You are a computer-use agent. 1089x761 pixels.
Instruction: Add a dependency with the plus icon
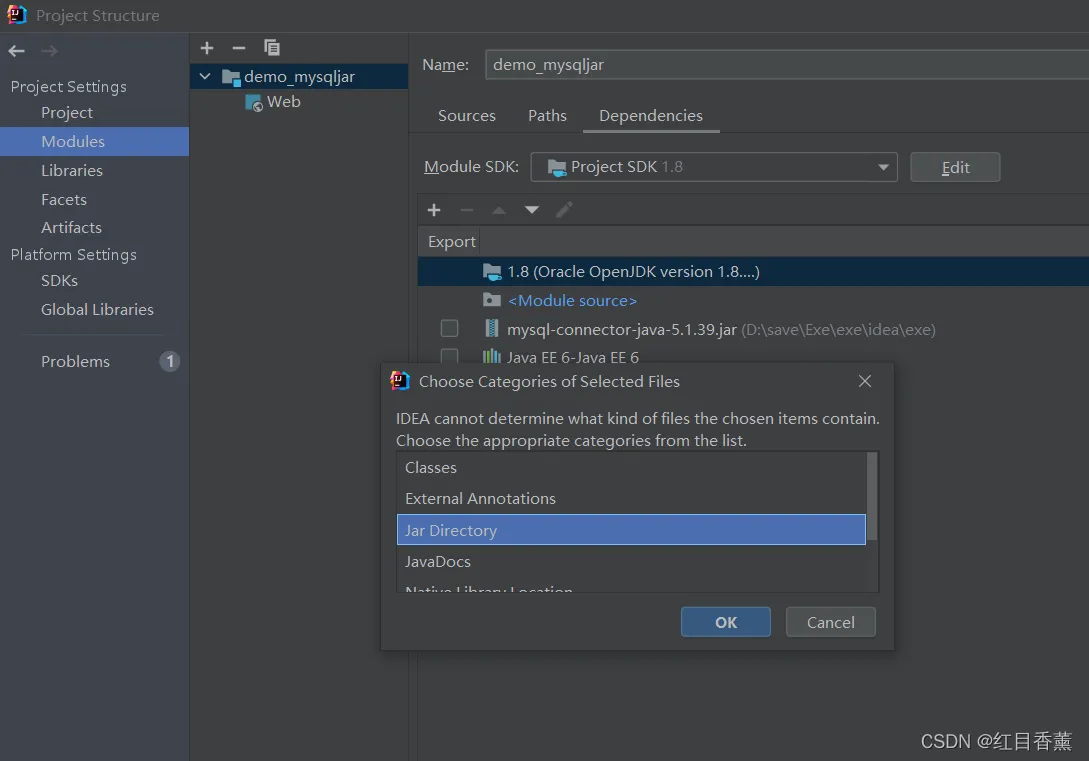point(434,210)
